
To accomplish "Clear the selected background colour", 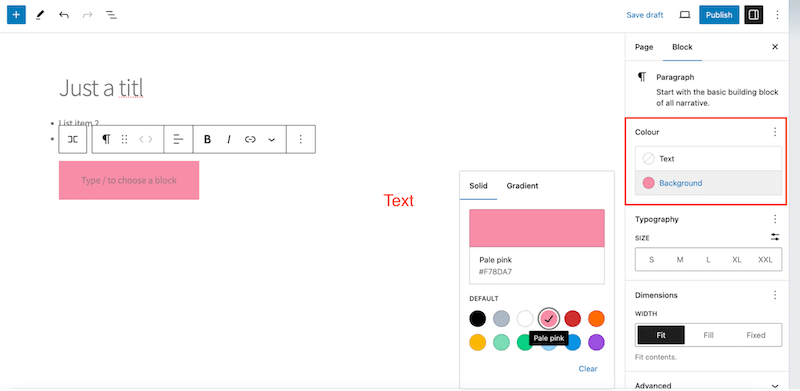I will click(x=588, y=369).
